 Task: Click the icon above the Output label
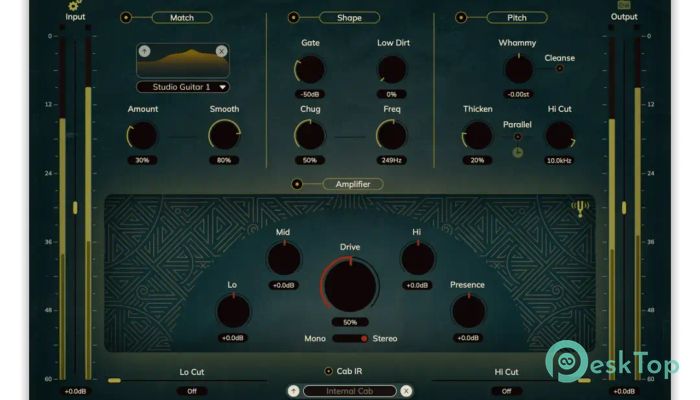tap(624, 5)
